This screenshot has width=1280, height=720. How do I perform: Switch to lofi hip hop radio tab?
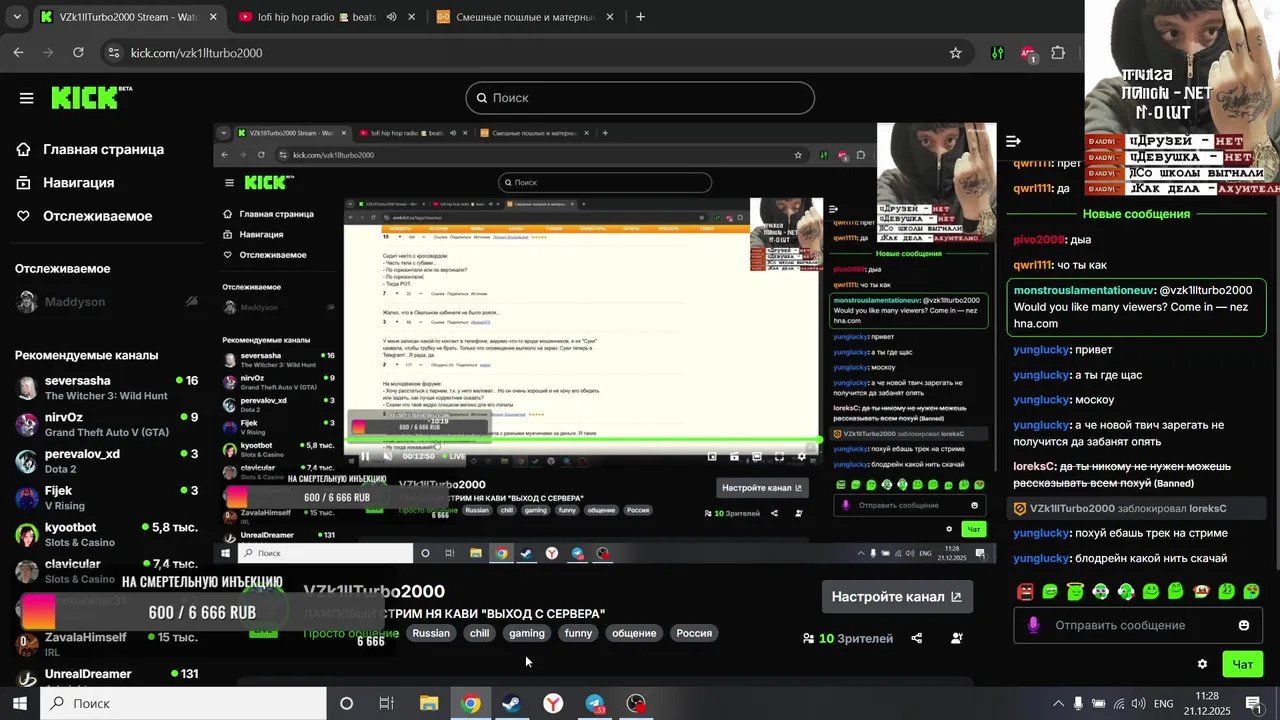tap(320, 17)
